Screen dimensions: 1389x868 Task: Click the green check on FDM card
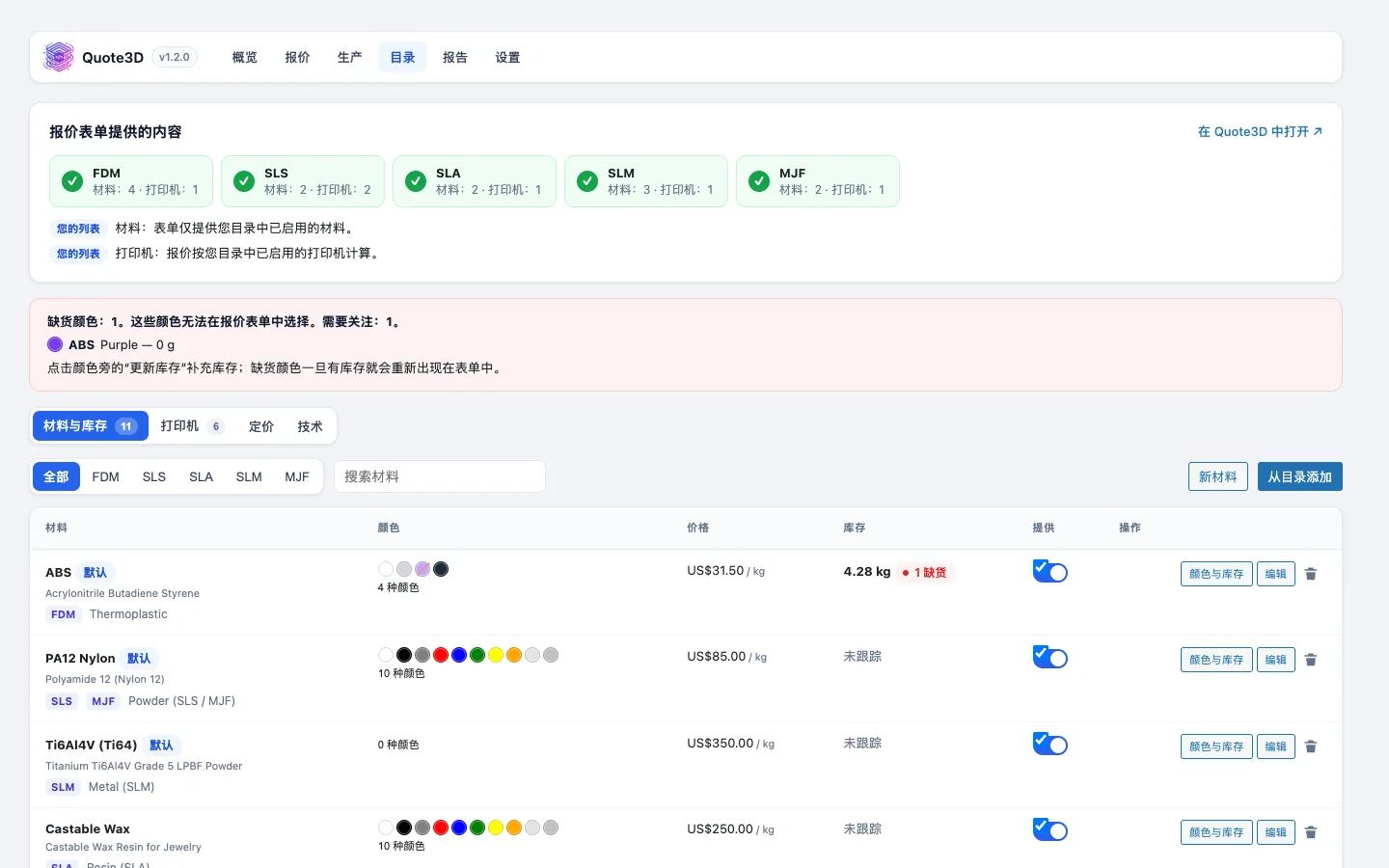point(72,181)
